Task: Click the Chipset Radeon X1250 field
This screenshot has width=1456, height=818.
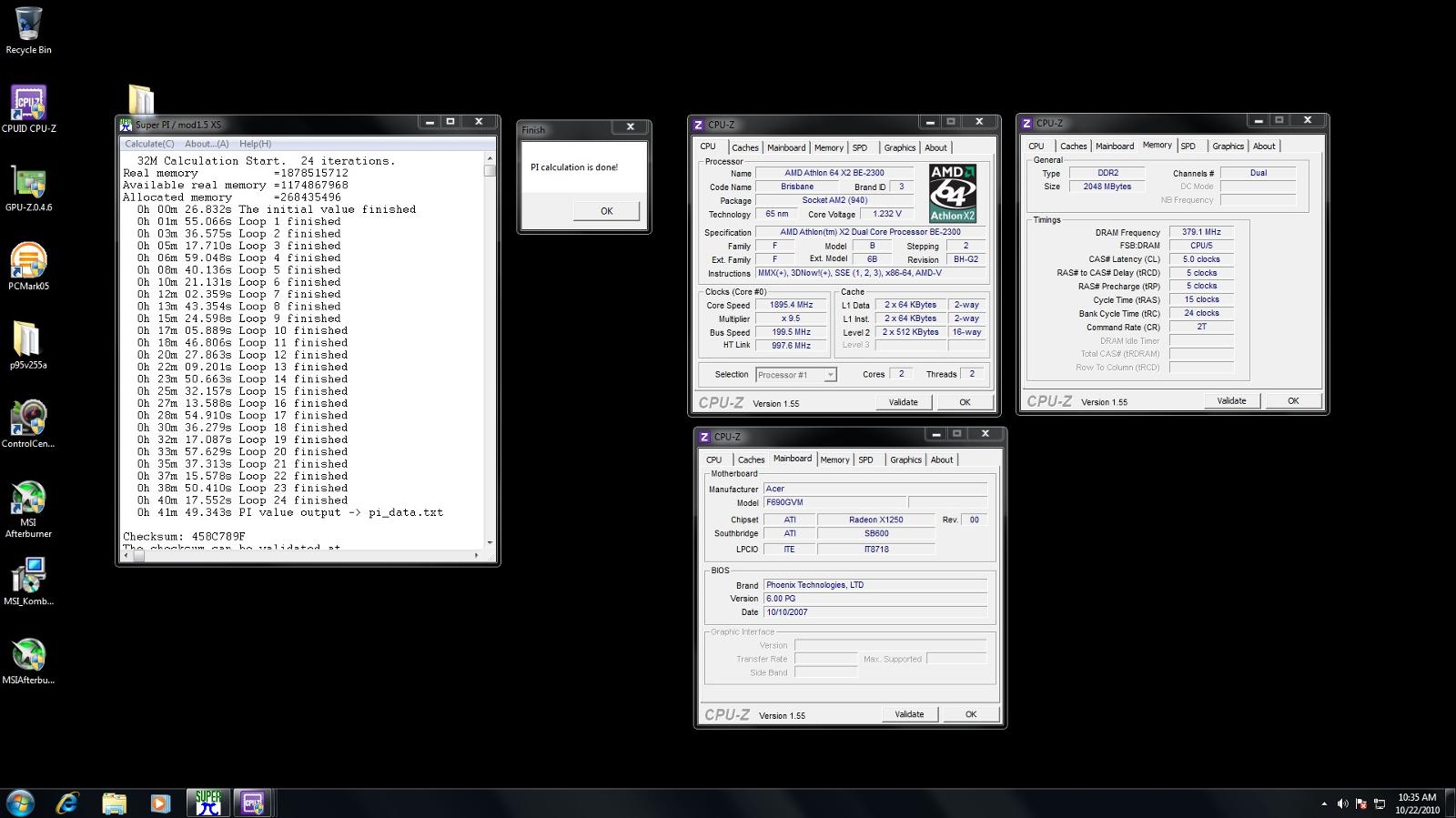Action: pos(875,520)
